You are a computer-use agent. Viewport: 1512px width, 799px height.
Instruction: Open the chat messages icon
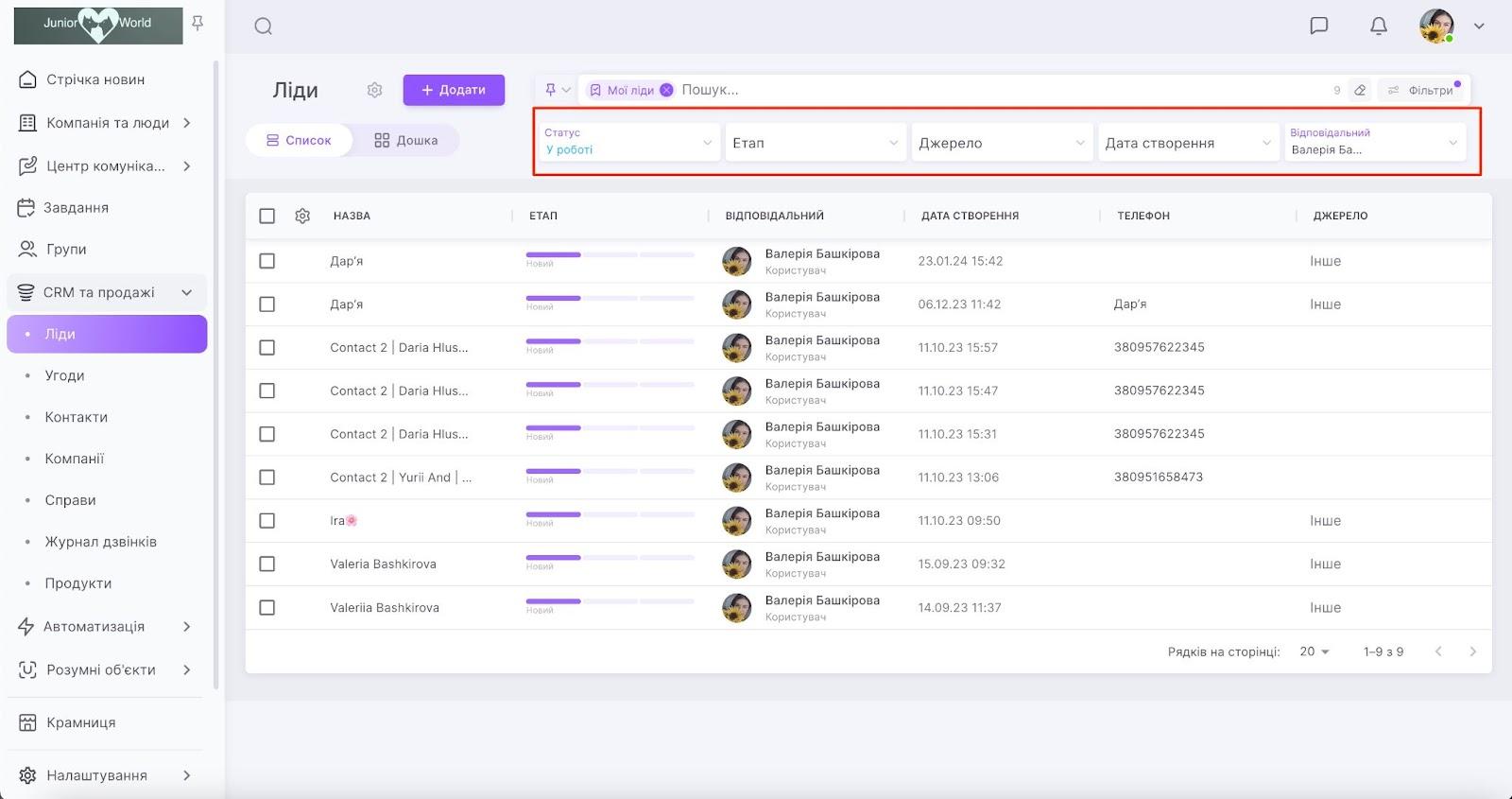coord(1318,26)
